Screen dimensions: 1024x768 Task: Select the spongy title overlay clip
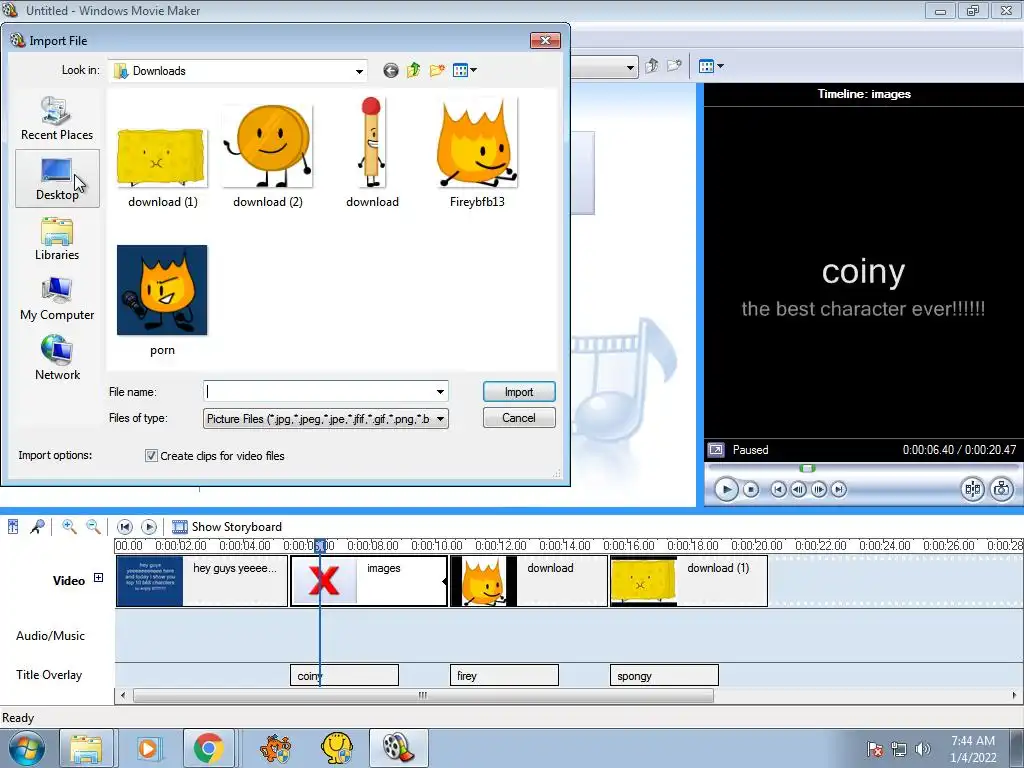click(664, 675)
